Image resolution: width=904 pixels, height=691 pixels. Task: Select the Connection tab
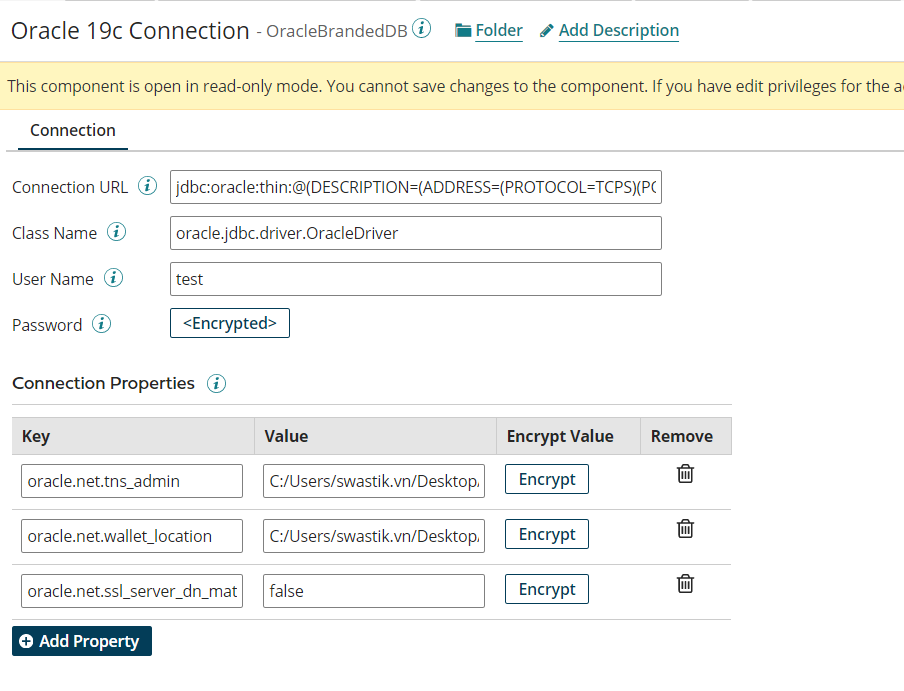point(73,130)
